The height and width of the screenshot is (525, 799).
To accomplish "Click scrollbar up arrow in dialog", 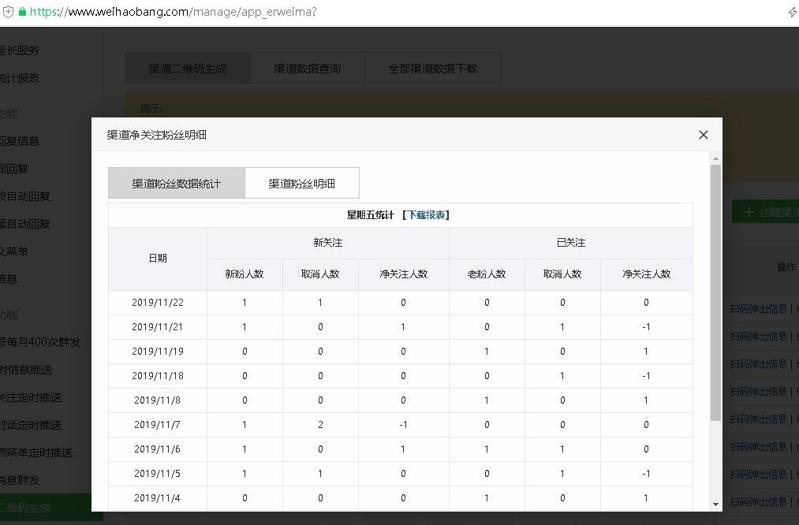I will click(x=716, y=159).
